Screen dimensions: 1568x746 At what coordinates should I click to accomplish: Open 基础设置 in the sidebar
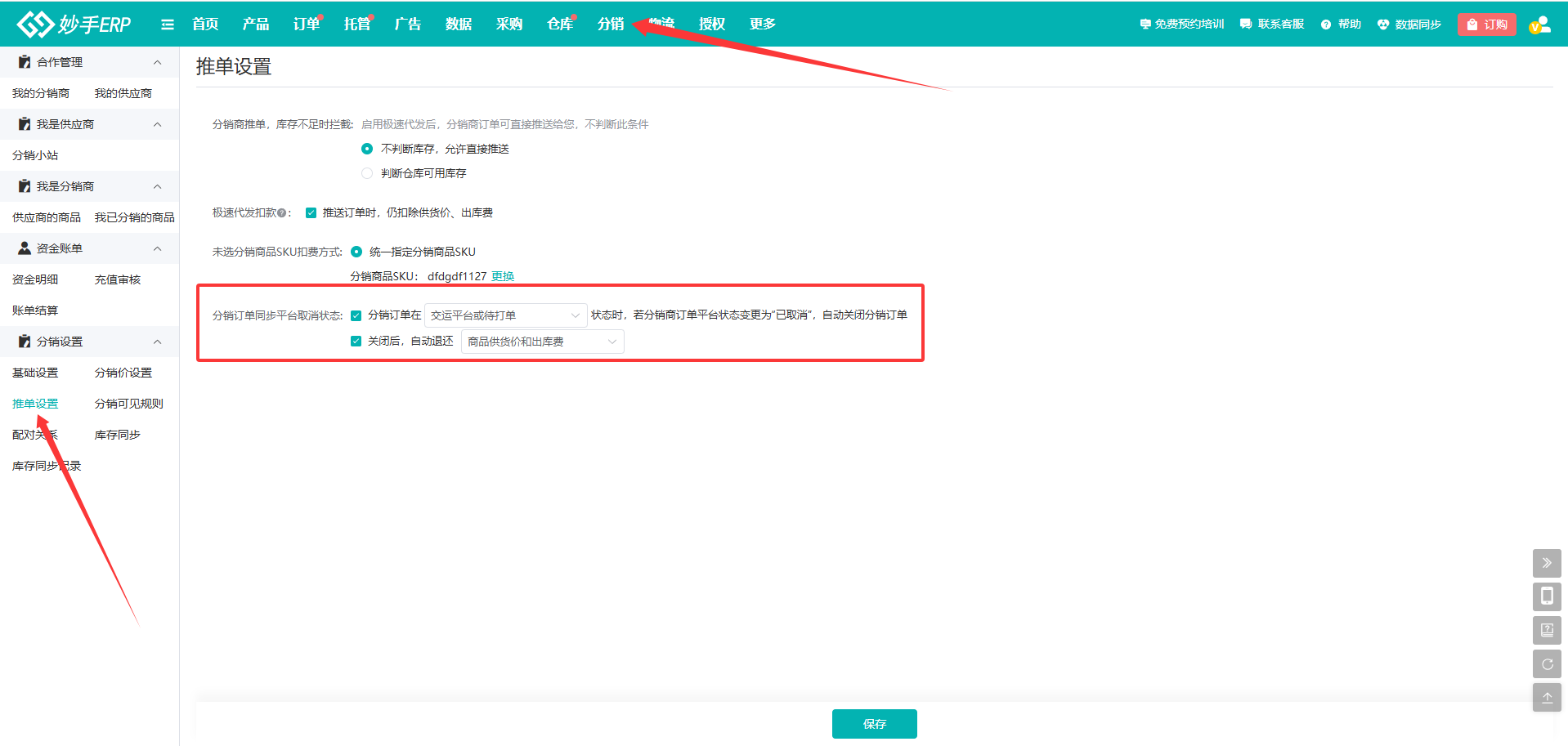[35, 373]
